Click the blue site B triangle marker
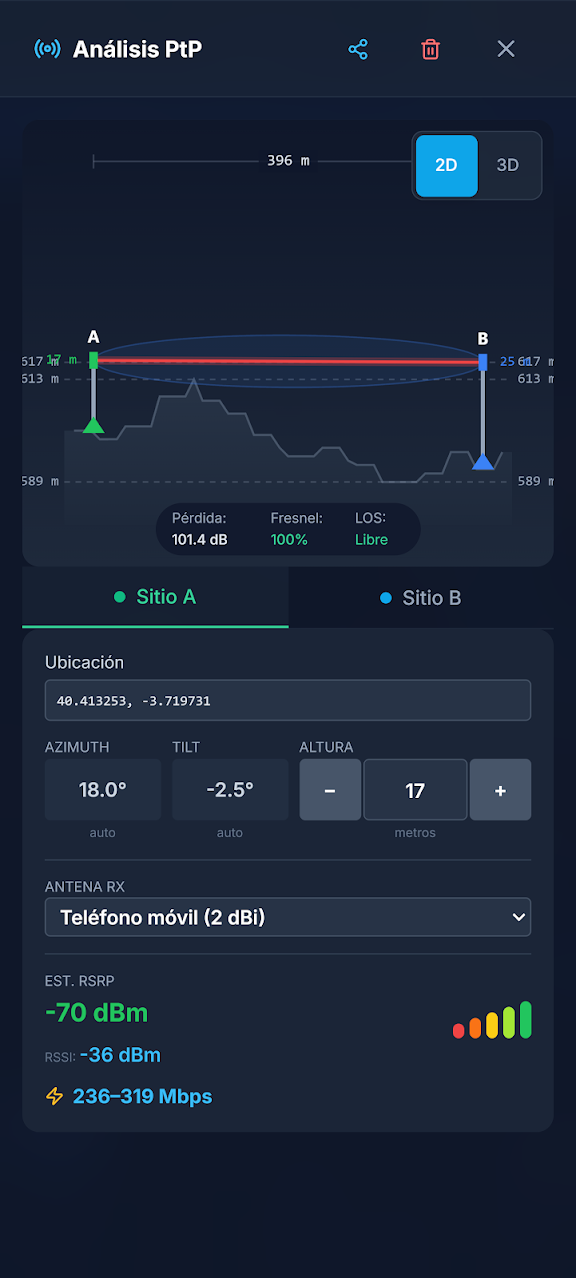The height and width of the screenshot is (1278, 576). click(483, 461)
